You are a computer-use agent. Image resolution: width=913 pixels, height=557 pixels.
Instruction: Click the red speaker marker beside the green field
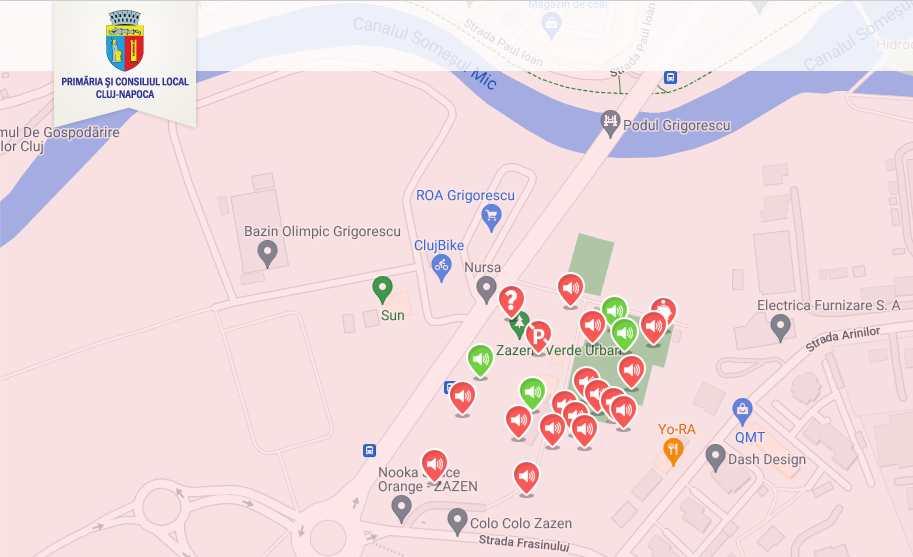(571, 289)
